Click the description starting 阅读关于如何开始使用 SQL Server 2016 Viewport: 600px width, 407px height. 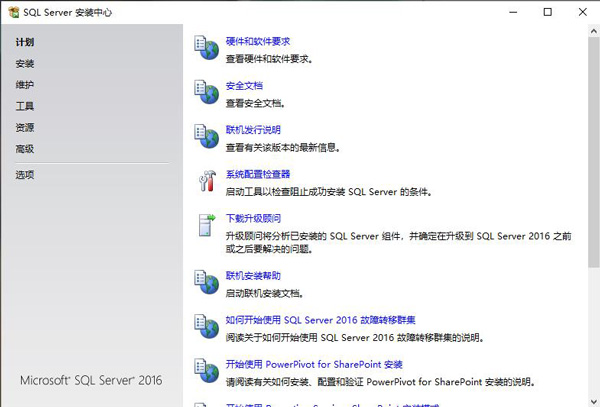(355, 337)
